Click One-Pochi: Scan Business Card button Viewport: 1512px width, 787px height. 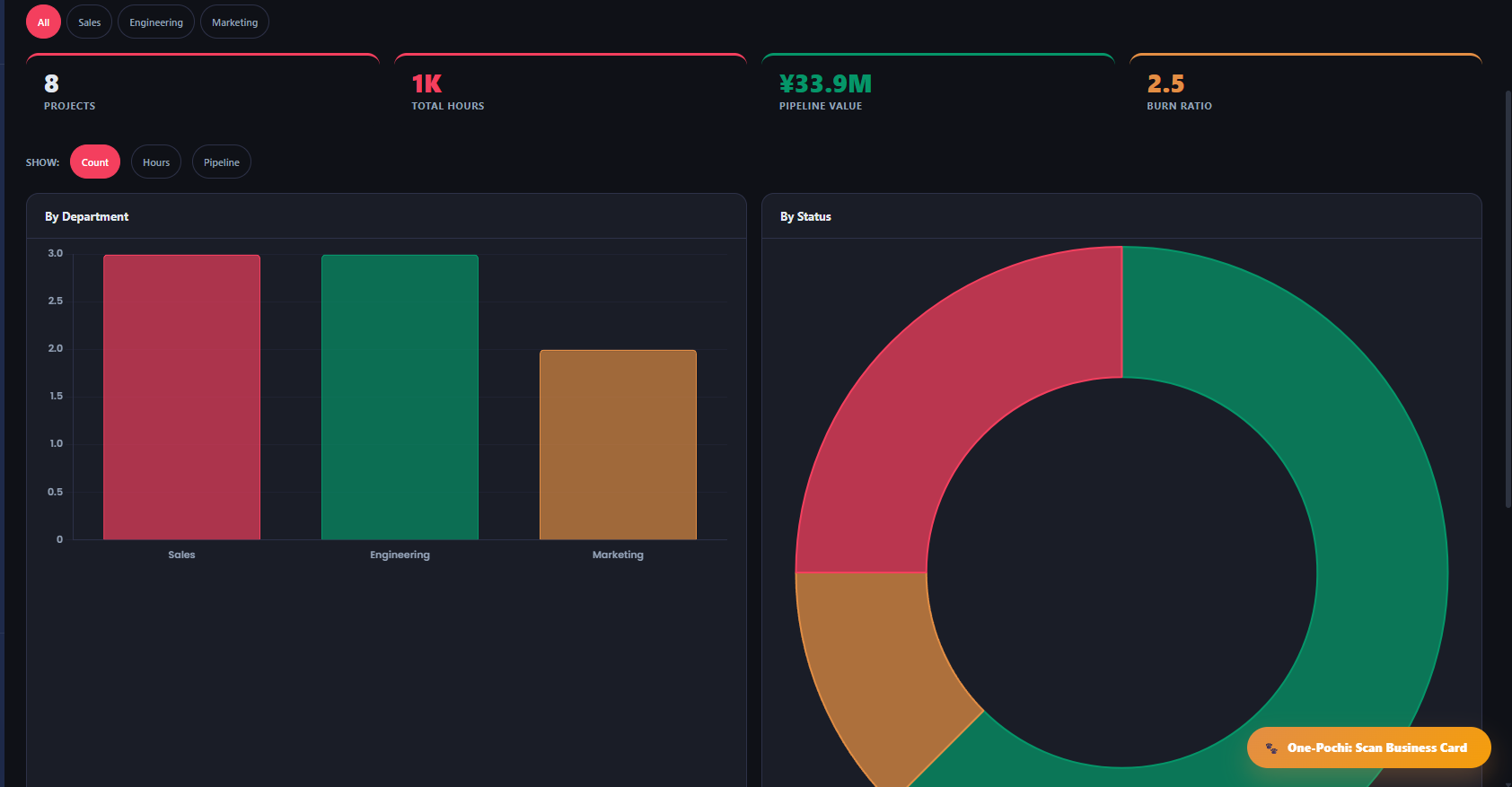point(1368,748)
